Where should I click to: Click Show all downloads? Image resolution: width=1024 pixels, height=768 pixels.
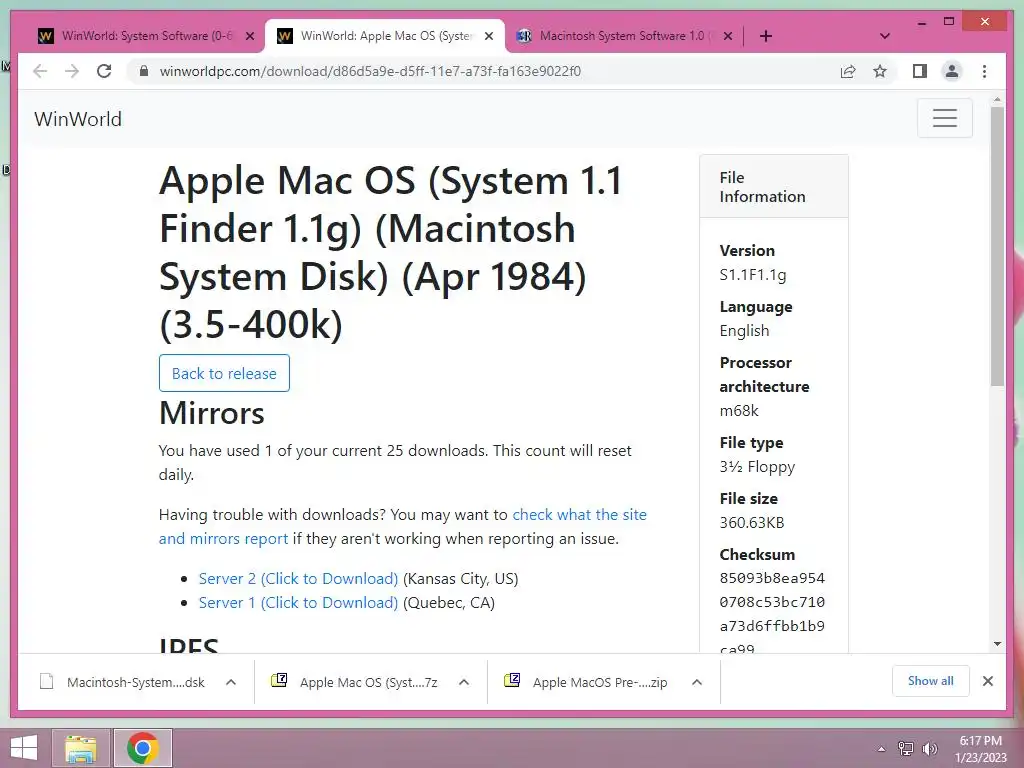(x=931, y=681)
